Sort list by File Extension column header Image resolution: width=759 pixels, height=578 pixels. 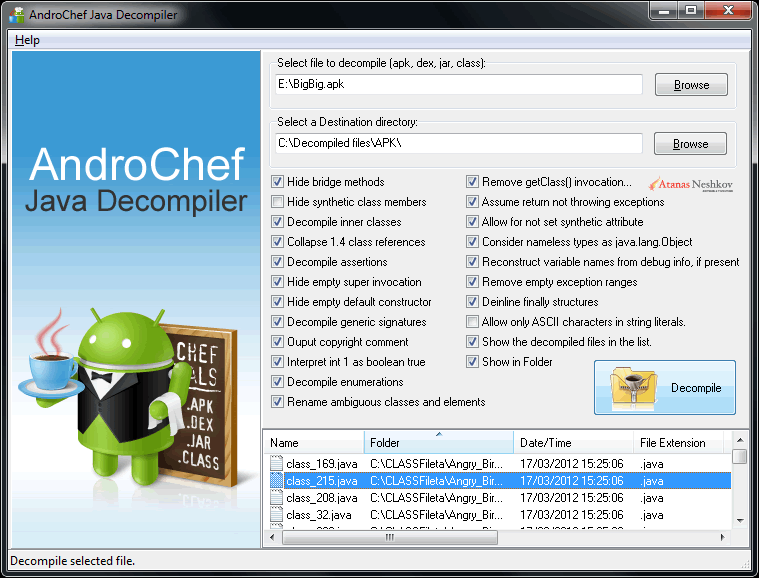[678, 442]
